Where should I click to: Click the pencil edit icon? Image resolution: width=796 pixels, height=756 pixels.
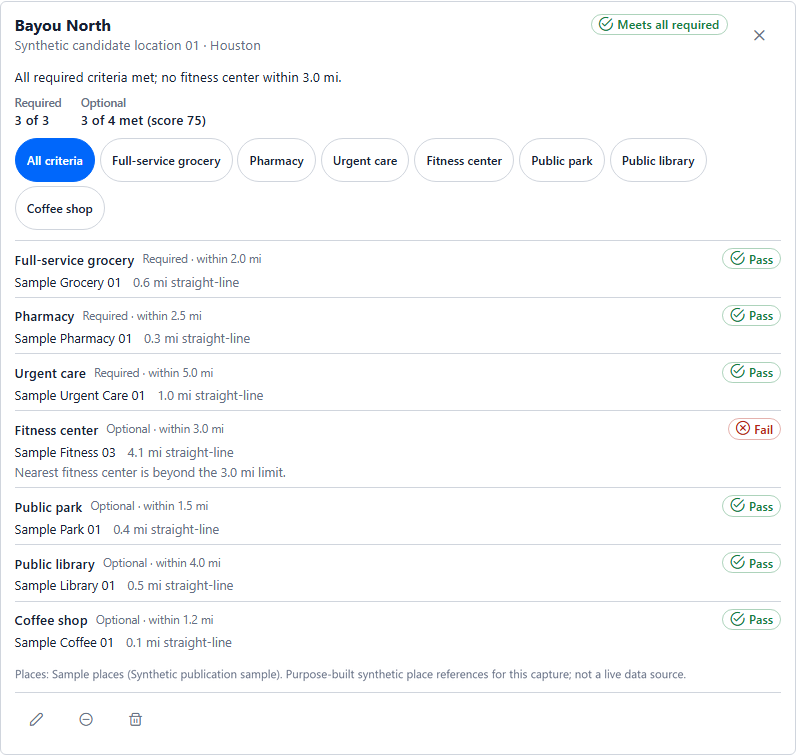click(37, 719)
